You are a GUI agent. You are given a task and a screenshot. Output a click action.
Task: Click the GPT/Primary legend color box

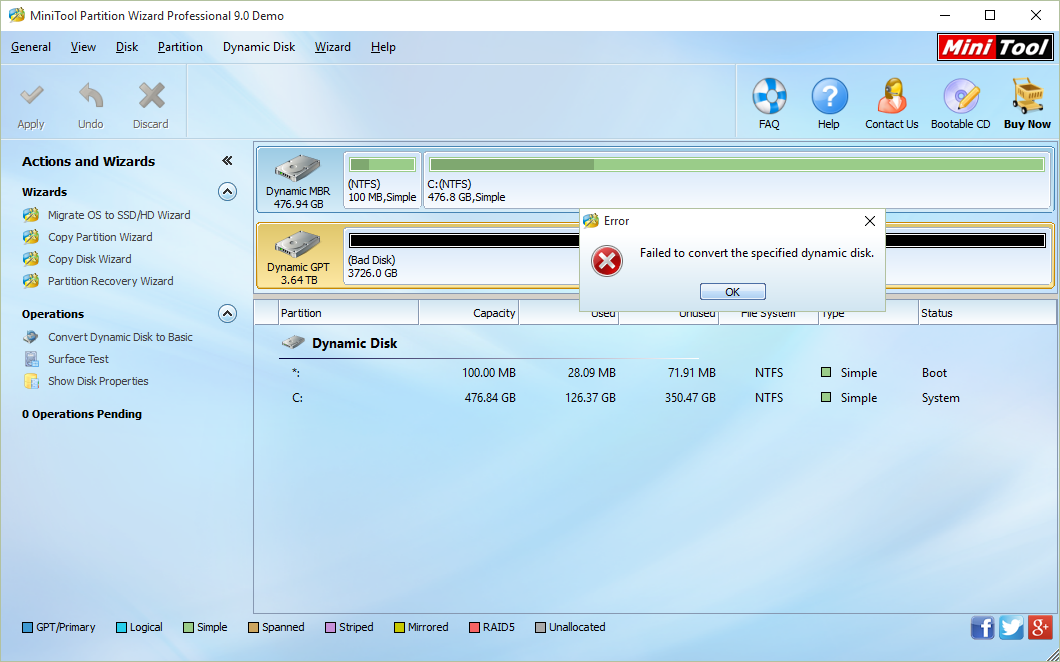point(27,628)
